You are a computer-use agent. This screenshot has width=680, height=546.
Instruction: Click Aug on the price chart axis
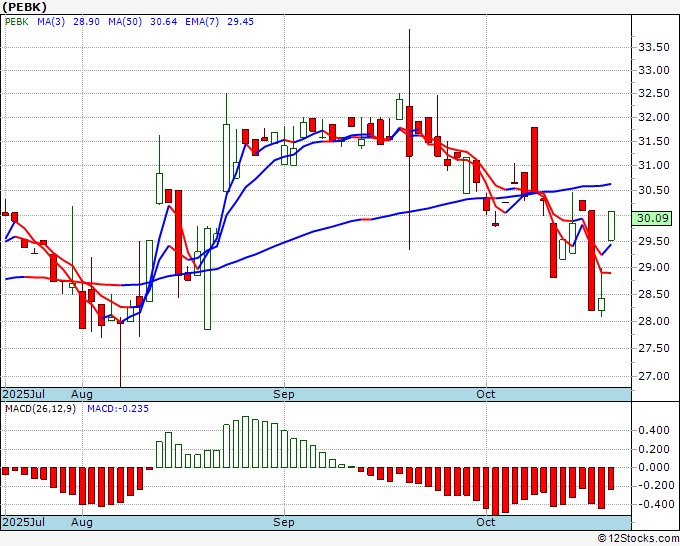[x=82, y=394]
